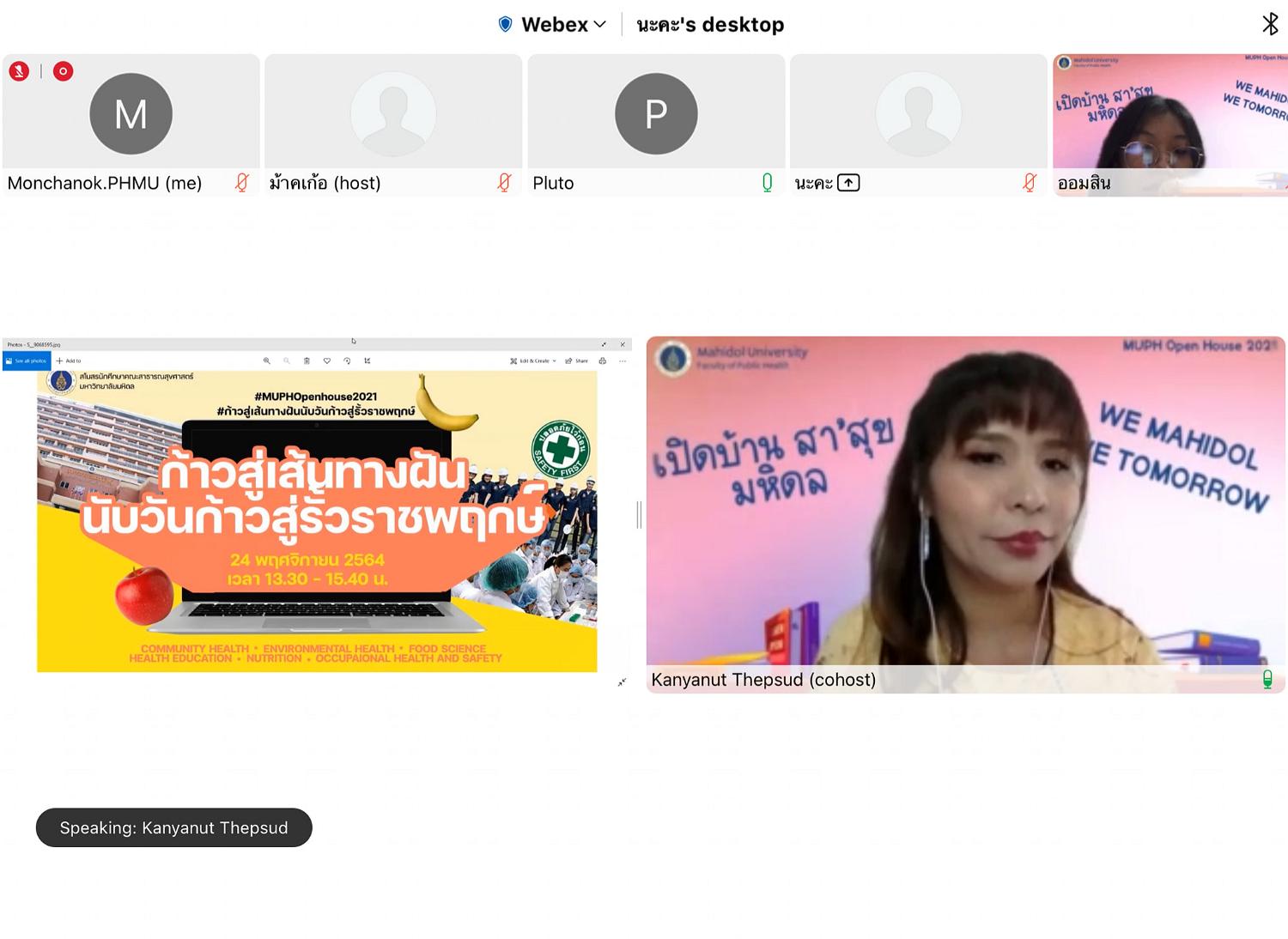Click the Photos window maximize arrows icon
Image resolution: width=1288 pixels, height=939 pixels.
tap(604, 344)
